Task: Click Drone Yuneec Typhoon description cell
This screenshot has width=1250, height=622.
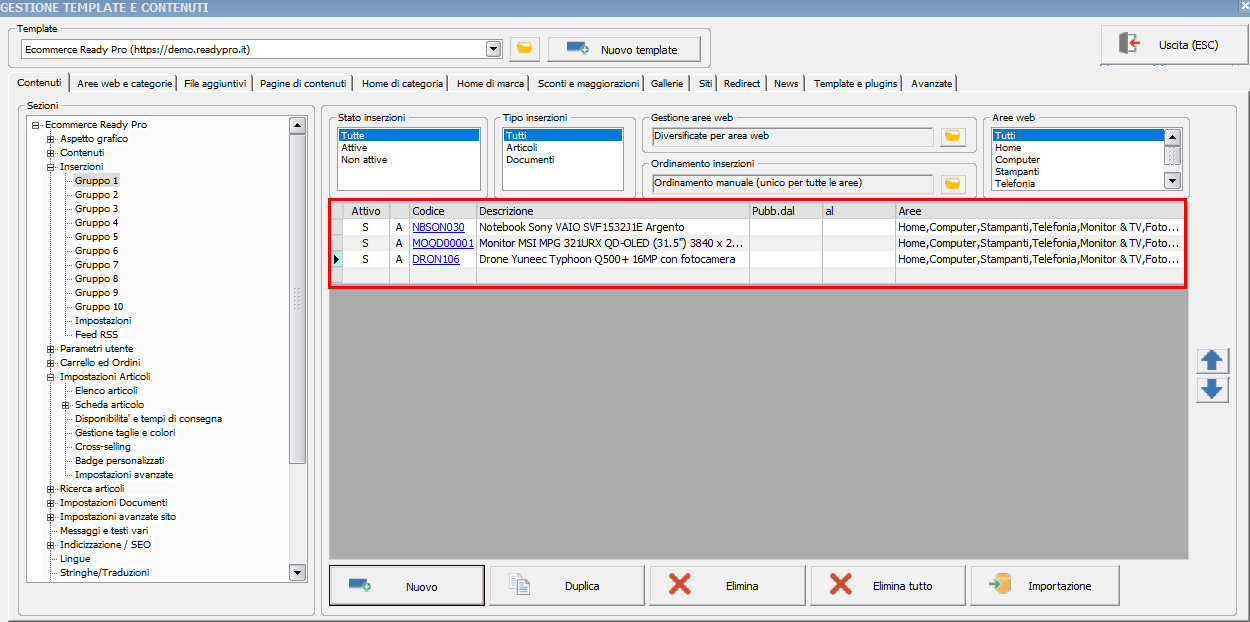Action: point(613,259)
